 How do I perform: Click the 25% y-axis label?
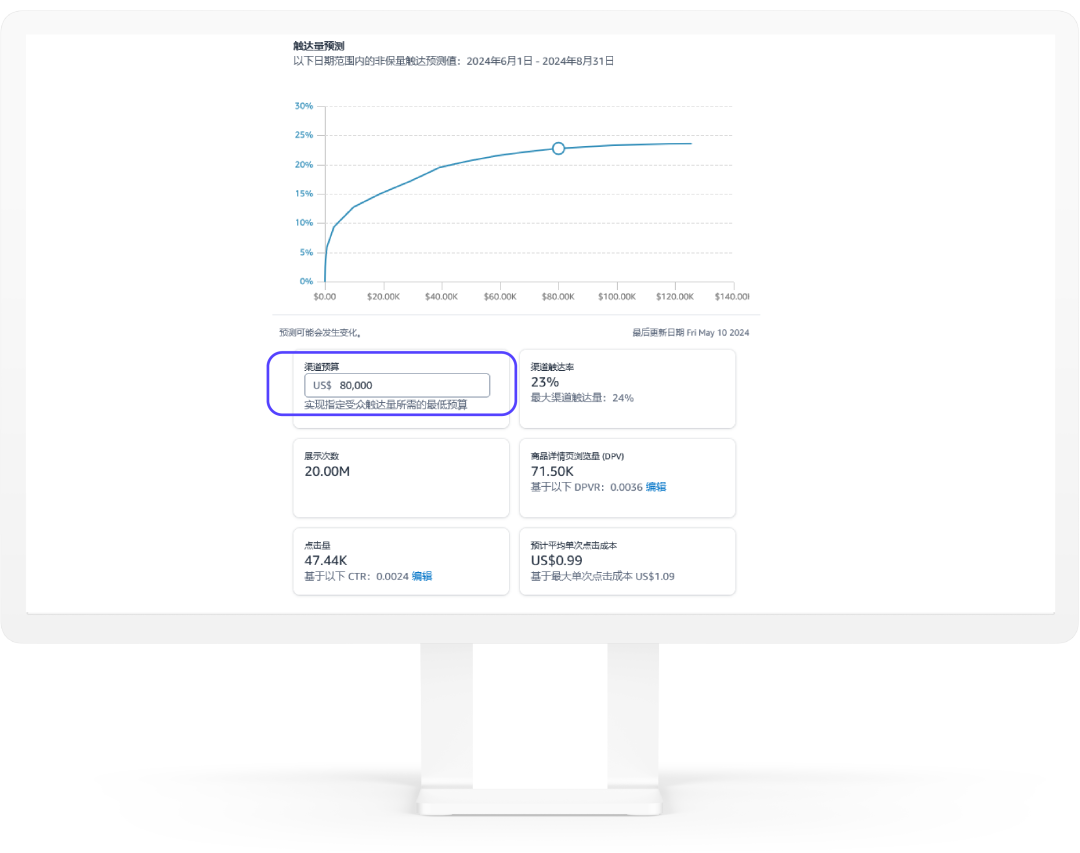(x=303, y=135)
